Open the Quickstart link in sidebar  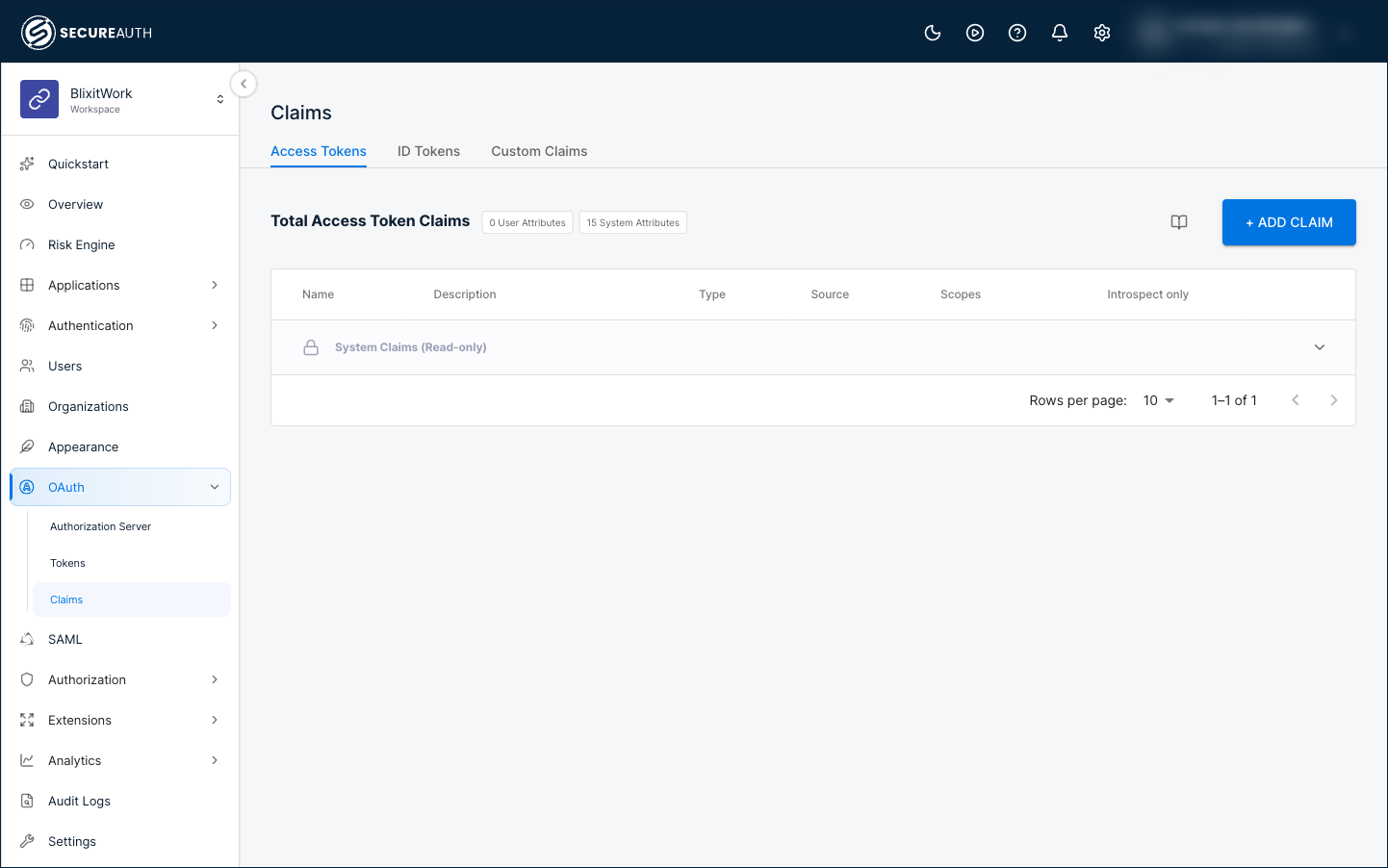[78, 164]
